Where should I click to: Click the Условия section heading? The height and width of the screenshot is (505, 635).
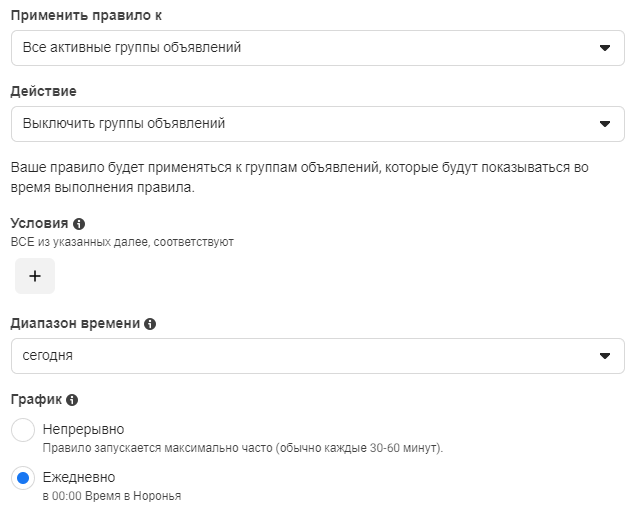point(39,223)
